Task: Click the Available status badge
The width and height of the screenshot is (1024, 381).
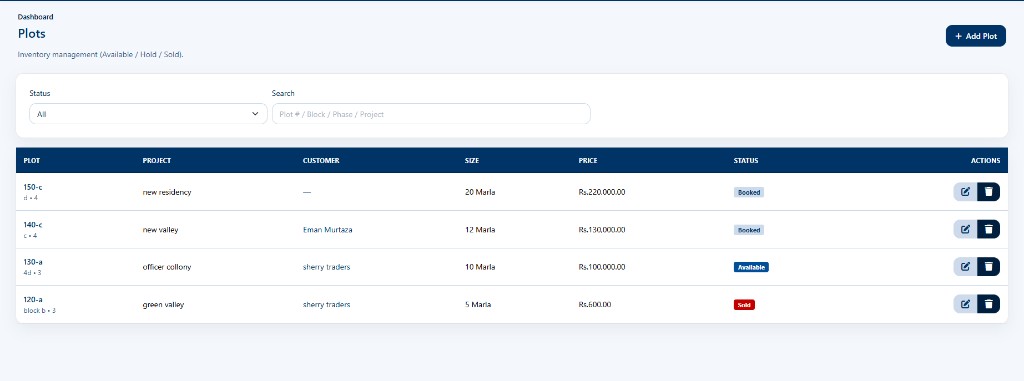Action: [x=751, y=267]
